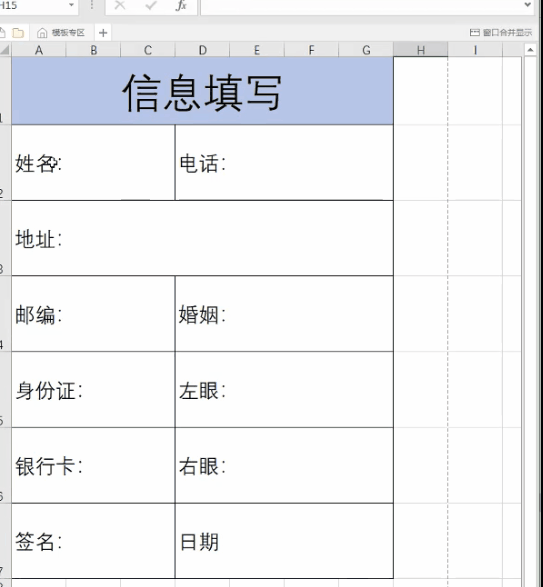
Task: Click the 窗口合并显示 button
Action: coord(501,33)
